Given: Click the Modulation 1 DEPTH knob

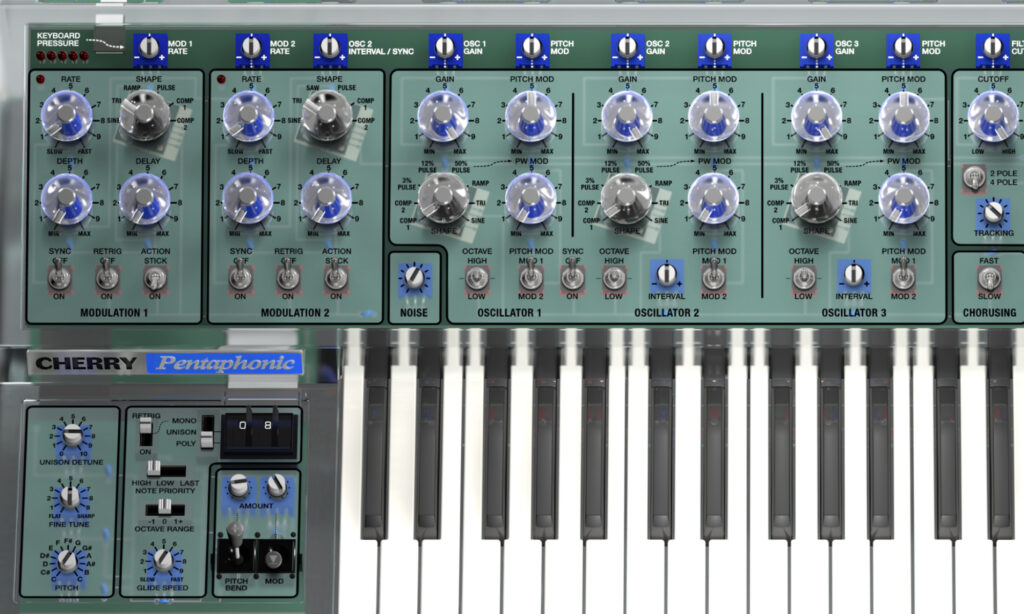Looking at the screenshot, I should click(67, 198).
